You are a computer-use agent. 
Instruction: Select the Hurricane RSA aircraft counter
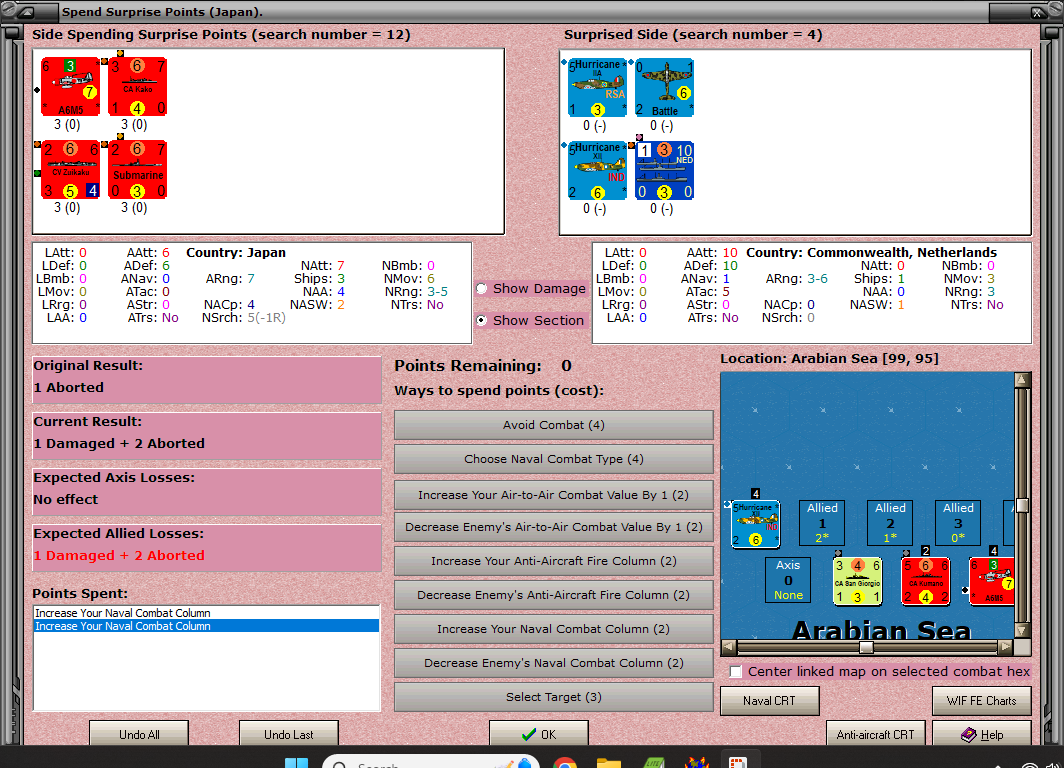(598, 88)
